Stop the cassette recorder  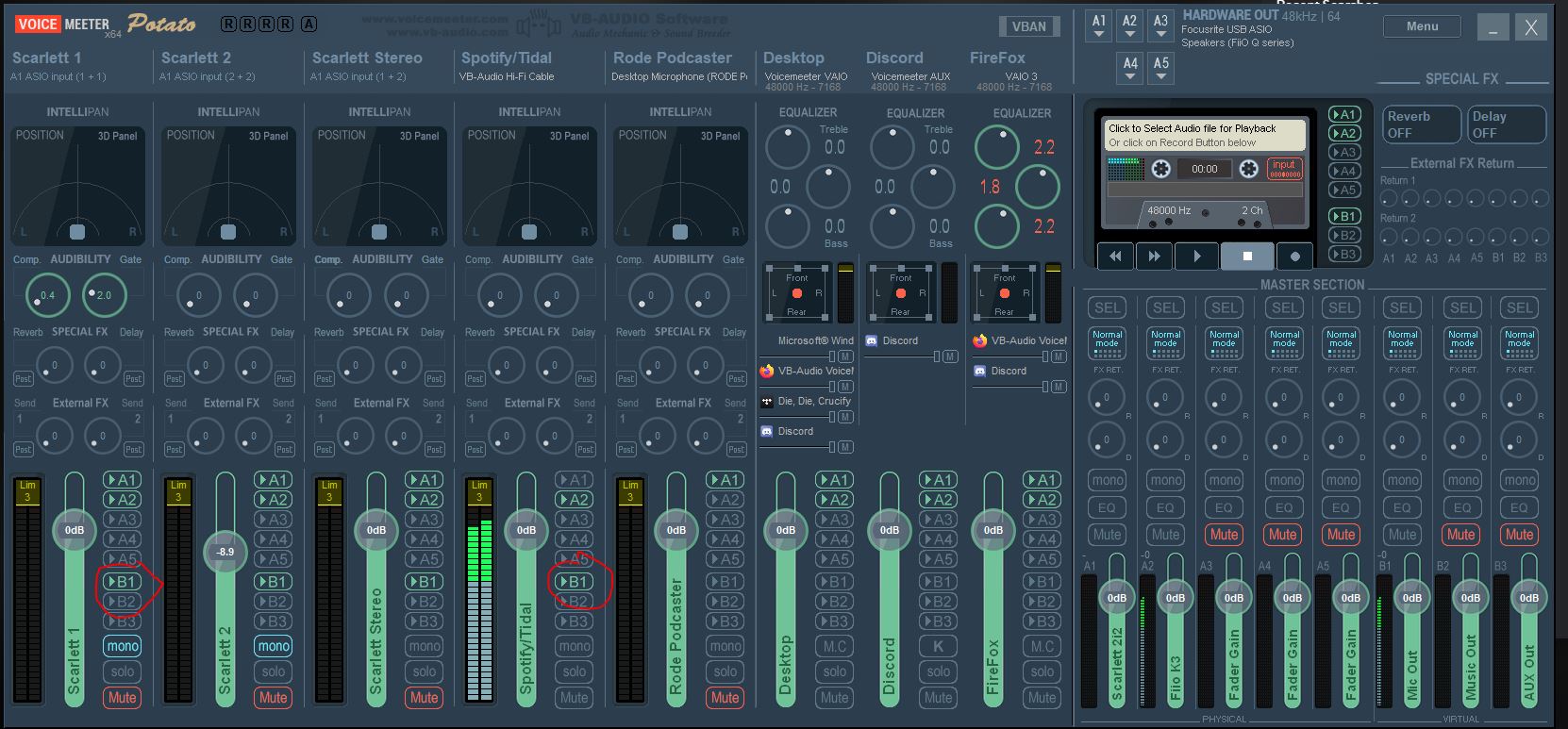pyautogui.click(x=1247, y=256)
